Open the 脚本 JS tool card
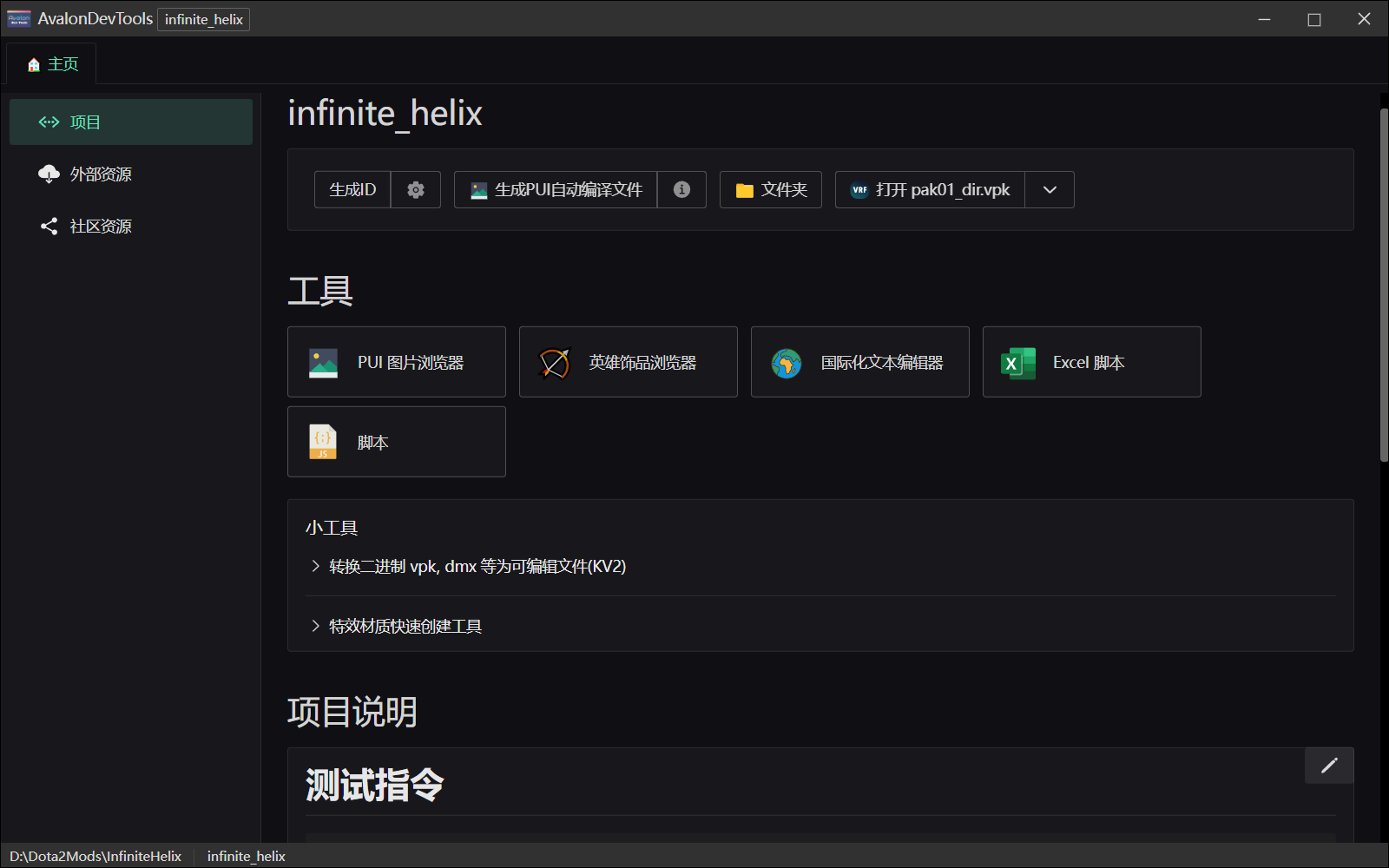This screenshot has height=868, width=1389. pos(397,442)
